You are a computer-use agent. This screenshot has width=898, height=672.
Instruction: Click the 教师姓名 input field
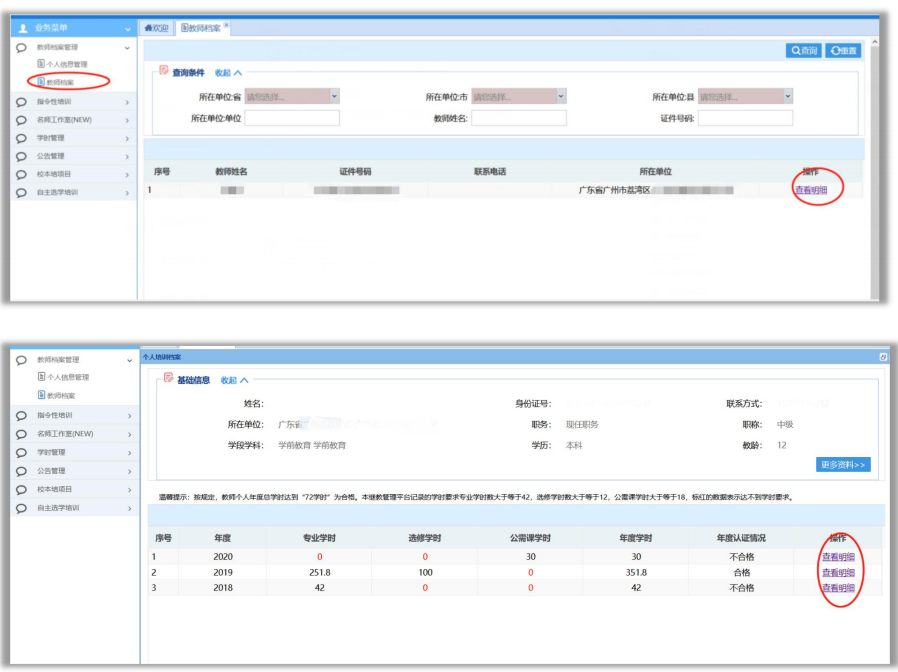coord(518,118)
